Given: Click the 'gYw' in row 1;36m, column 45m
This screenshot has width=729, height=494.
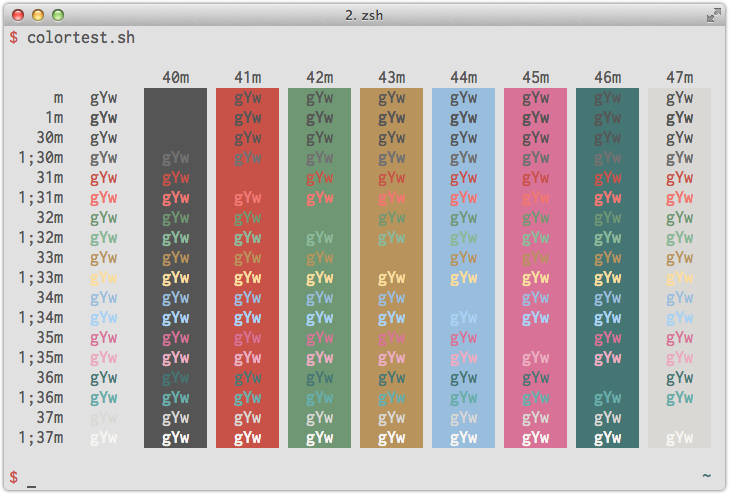Looking at the screenshot, I should 536,398.
